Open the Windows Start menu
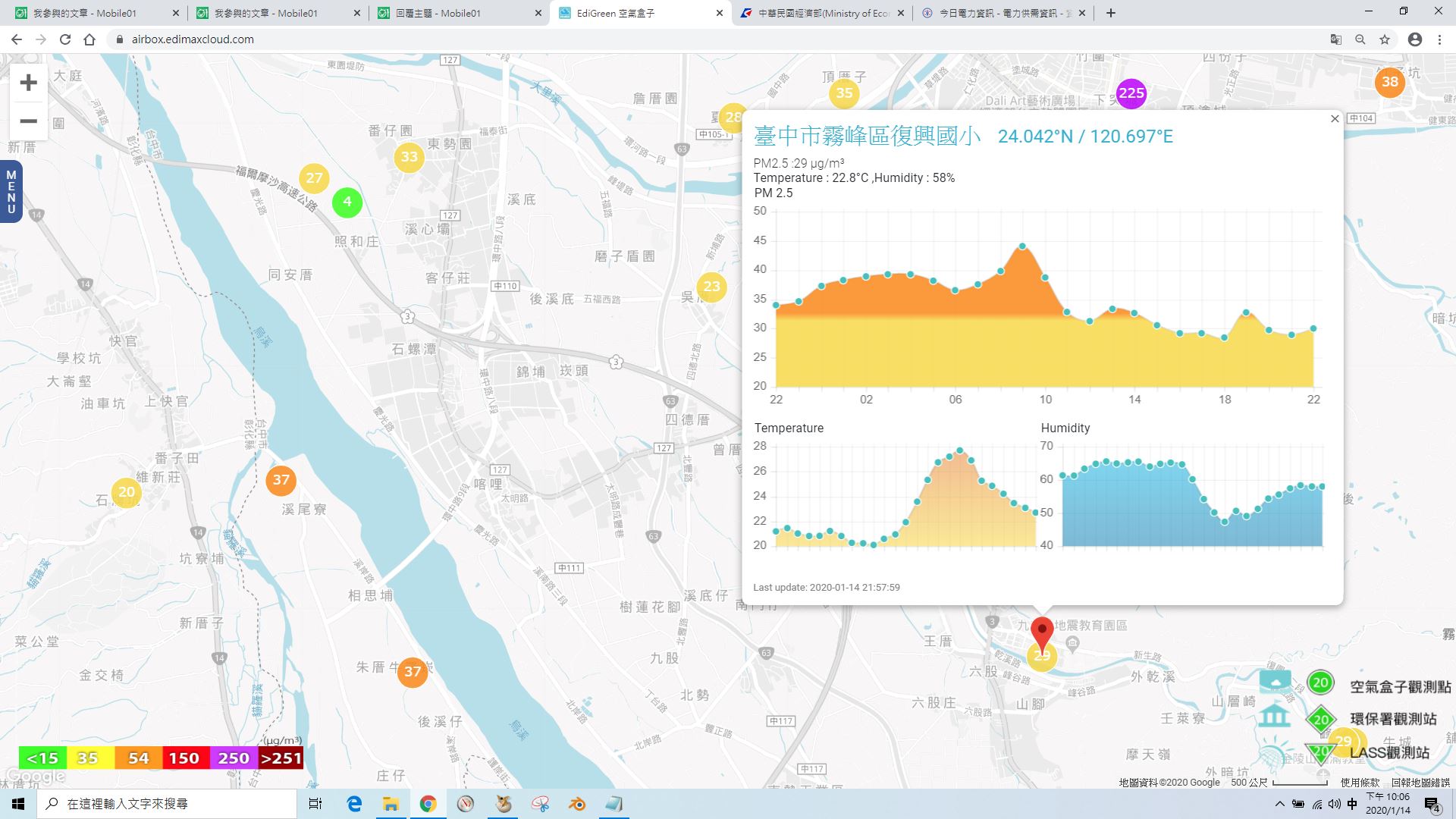The image size is (1456, 819). [x=18, y=804]
